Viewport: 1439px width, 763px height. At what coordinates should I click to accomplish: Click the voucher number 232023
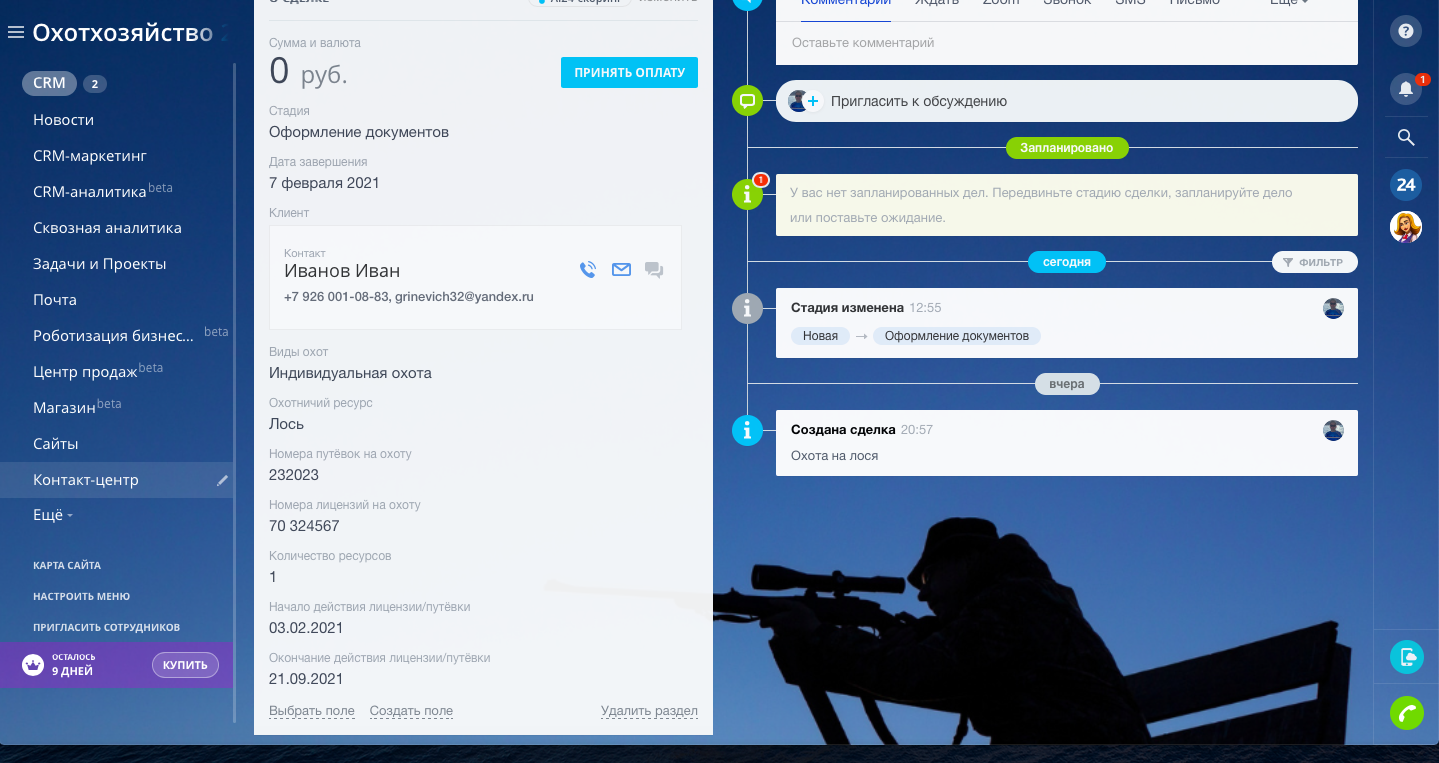tap(294, 475)
